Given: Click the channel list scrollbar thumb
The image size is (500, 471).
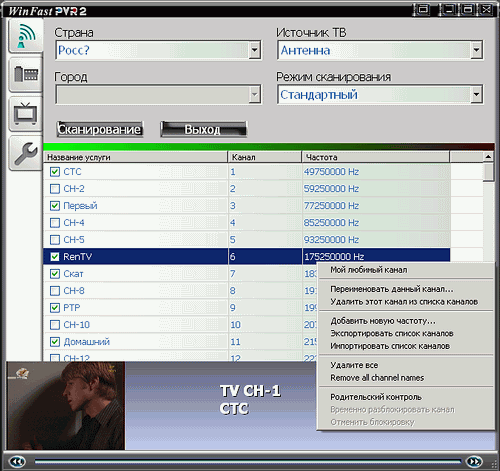Looking at the screenshot, I should [488, 172].
